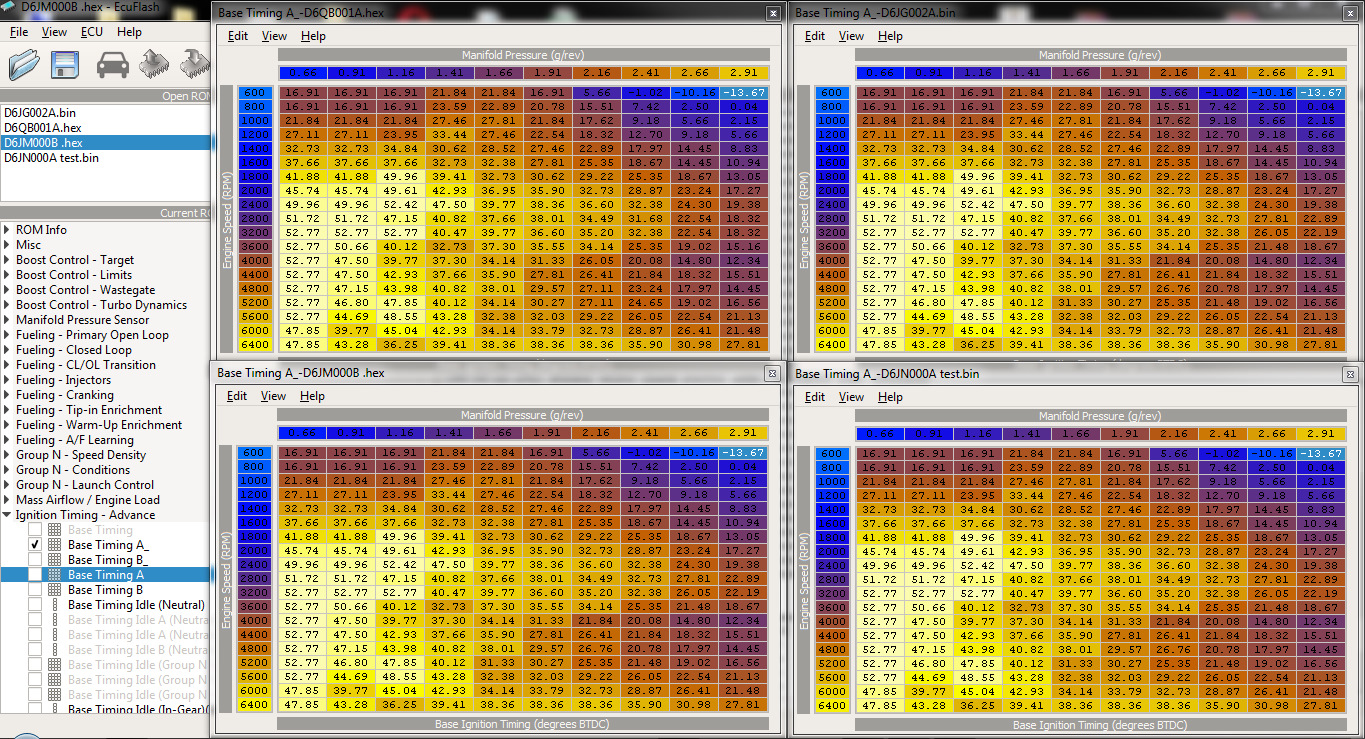Click the 1D table icon beside Base Timing Idle (Neutral)
The width and height of the screenshot is (1365, 739).
coord(55,605)
